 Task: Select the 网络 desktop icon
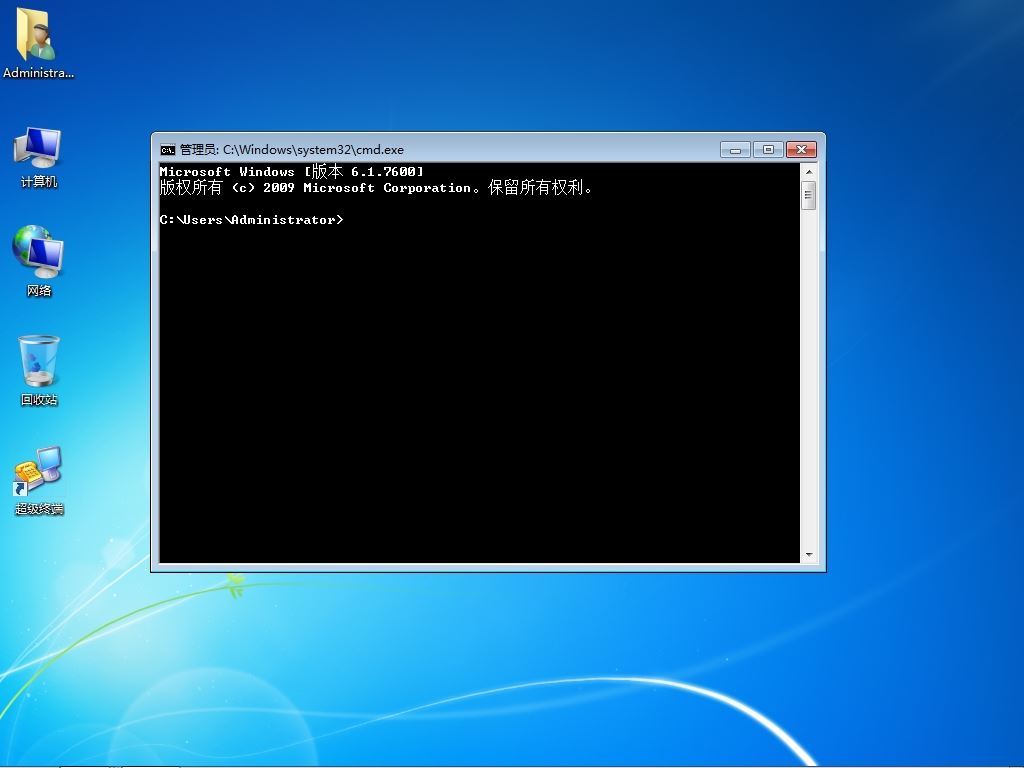(x=38, y=261)
